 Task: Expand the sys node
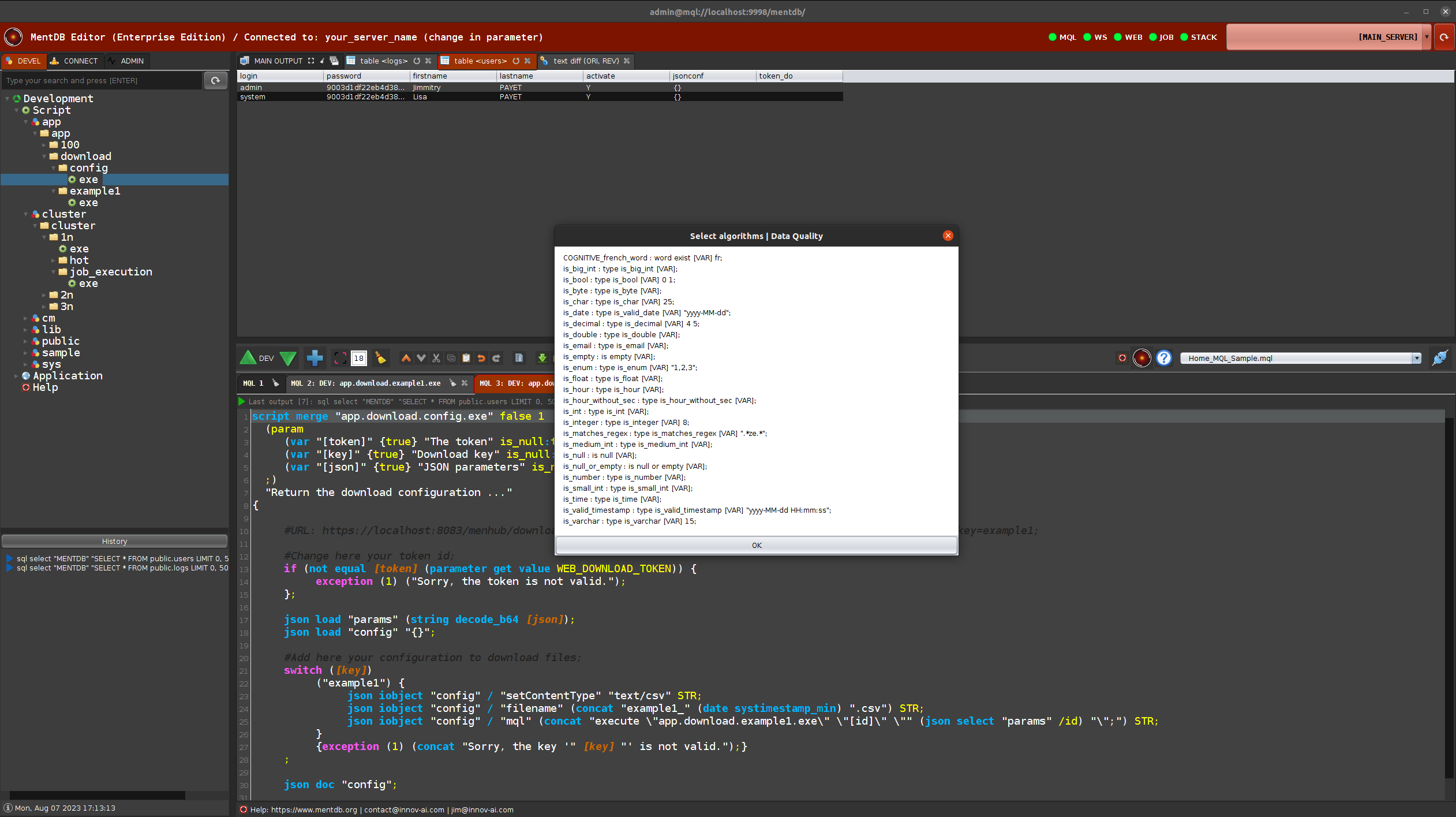click(26, 364)
